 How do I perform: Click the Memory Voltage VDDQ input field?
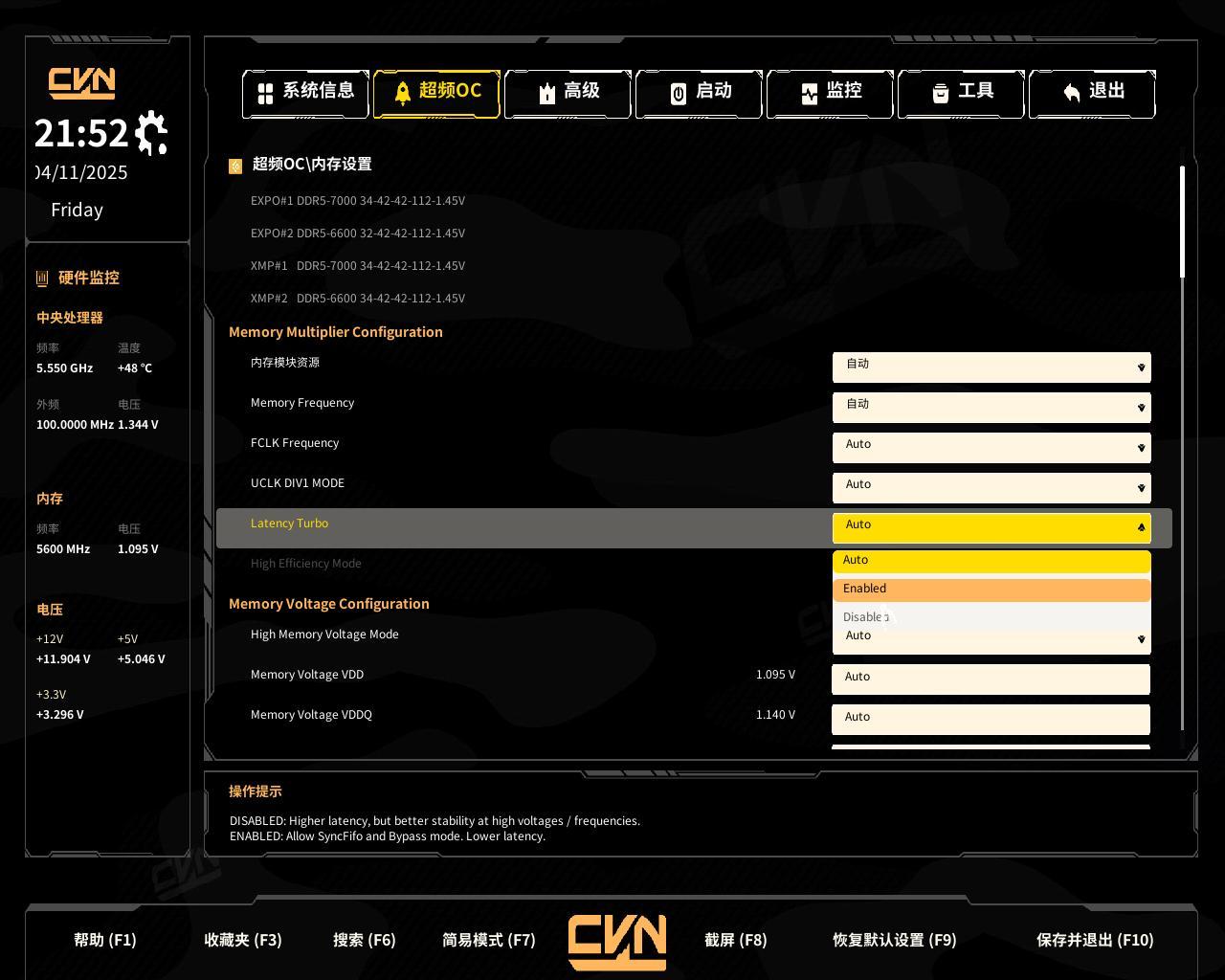(x=991, y=720)
